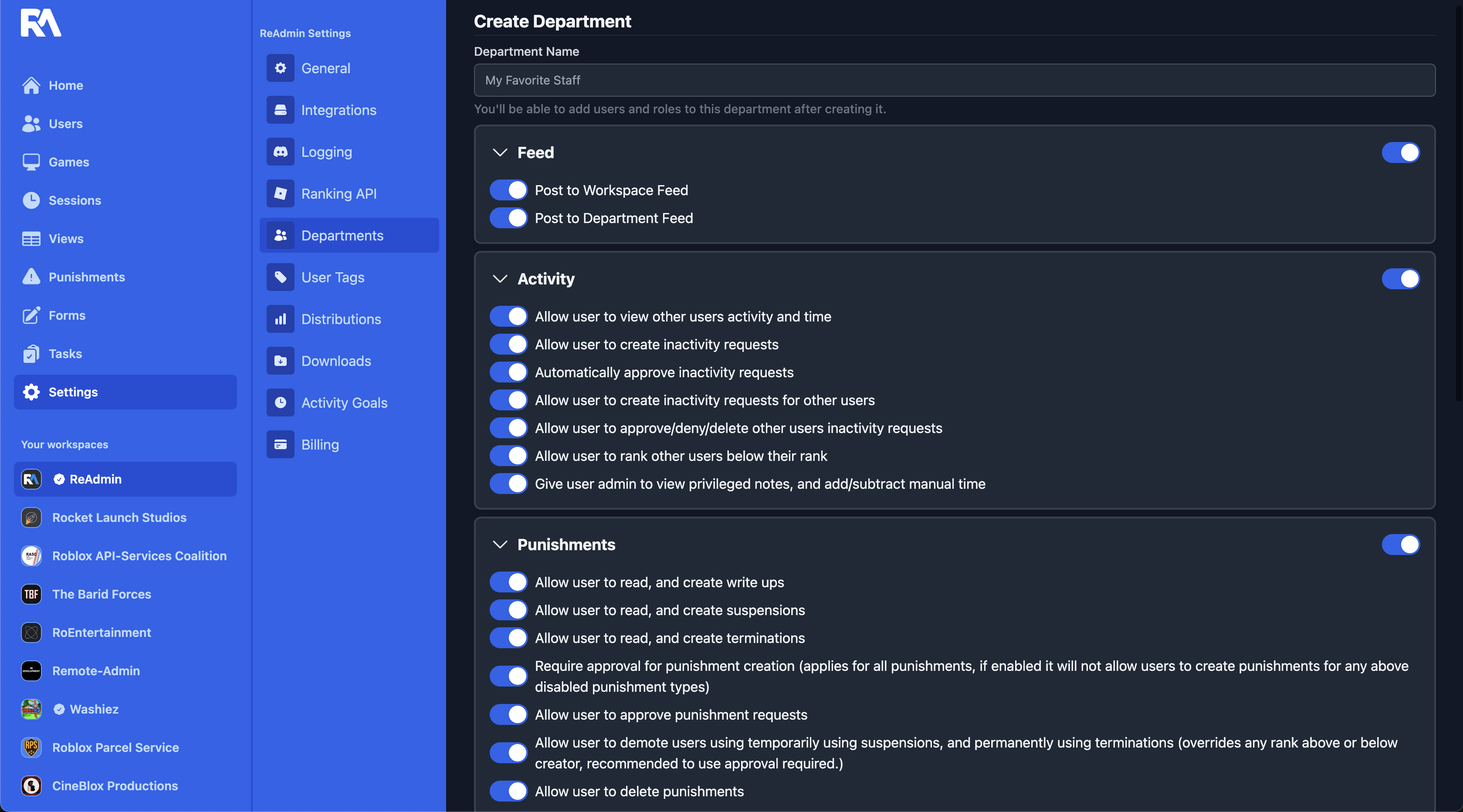Go to the Punishments page in sidebar
The image size is (1463, 812).
click(86, 277)
